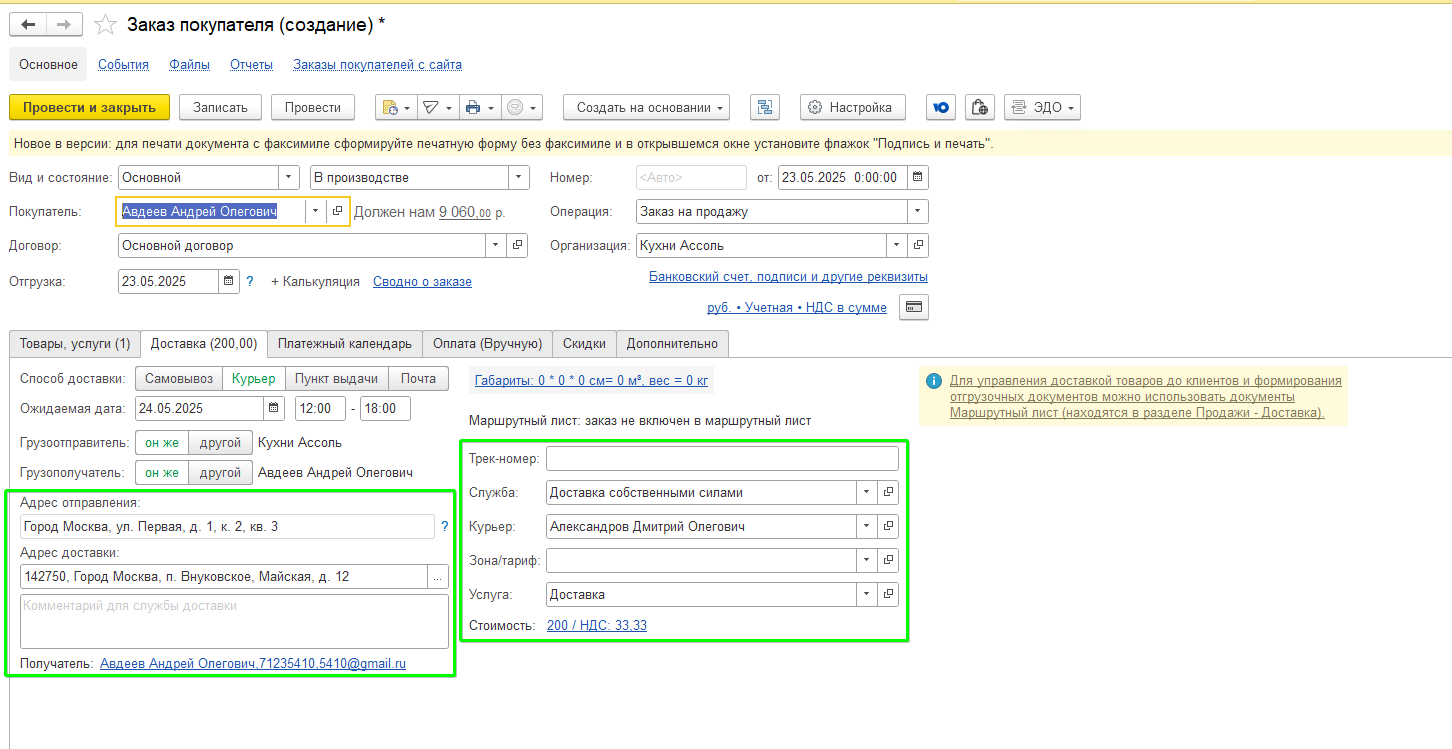Open the Товары, услуги tab
Image resolution: width=1452 pixels, height=749 pixels.
click(75, 343)
